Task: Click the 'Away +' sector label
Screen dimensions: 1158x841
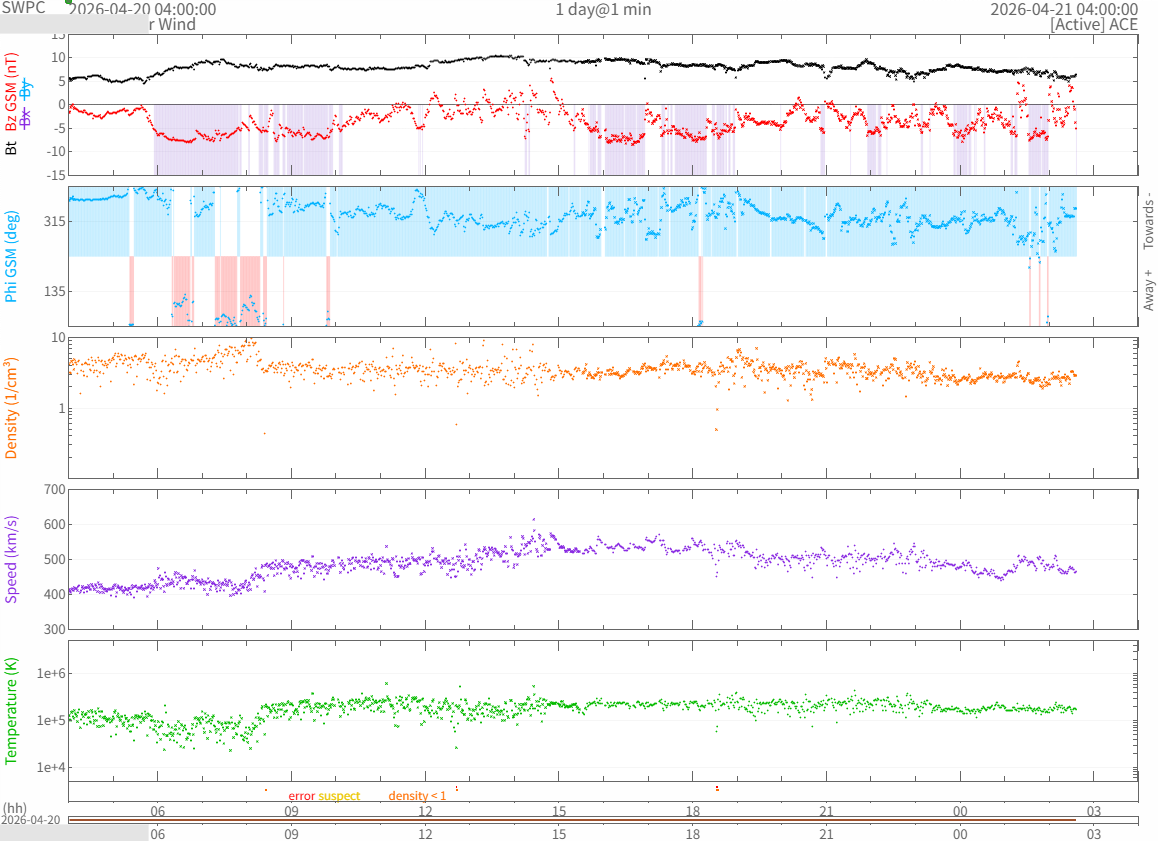Action: [1148, 290]
